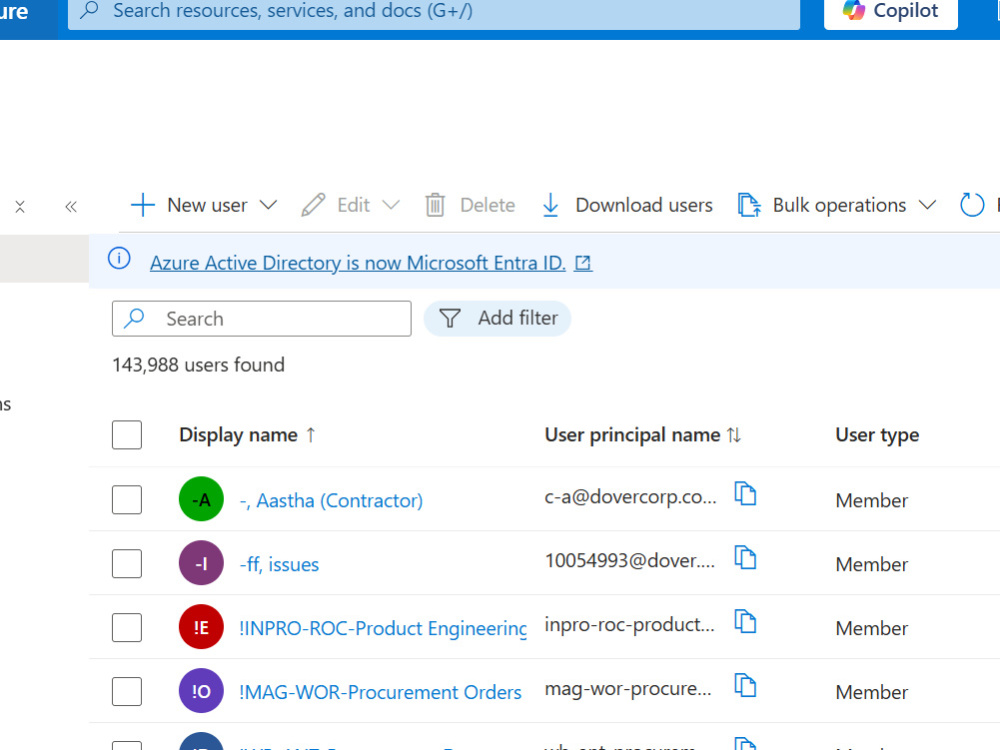Viewport: 1000px width, 750px height.
Task: Click Member in the !INPRO-ROC-Product Engineering row
Action: tap(871, 628)
